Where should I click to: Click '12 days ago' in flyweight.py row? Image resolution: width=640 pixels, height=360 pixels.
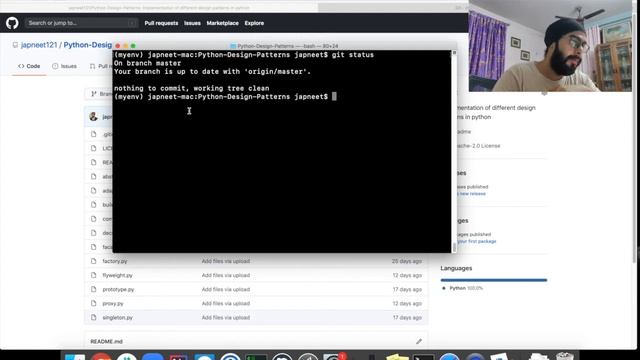(x=407, y=276)
